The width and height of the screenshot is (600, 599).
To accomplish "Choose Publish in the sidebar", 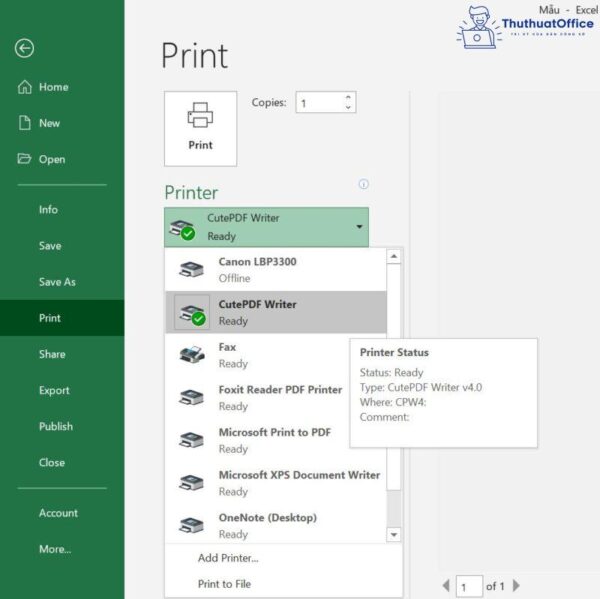I will coord(56,426).
